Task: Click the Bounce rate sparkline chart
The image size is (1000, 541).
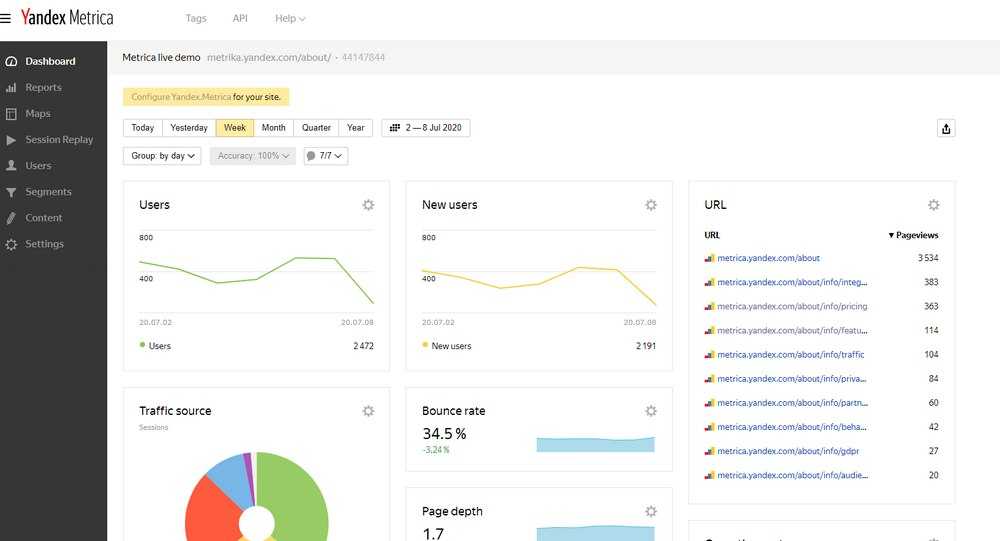Action: tap(596, 444)
